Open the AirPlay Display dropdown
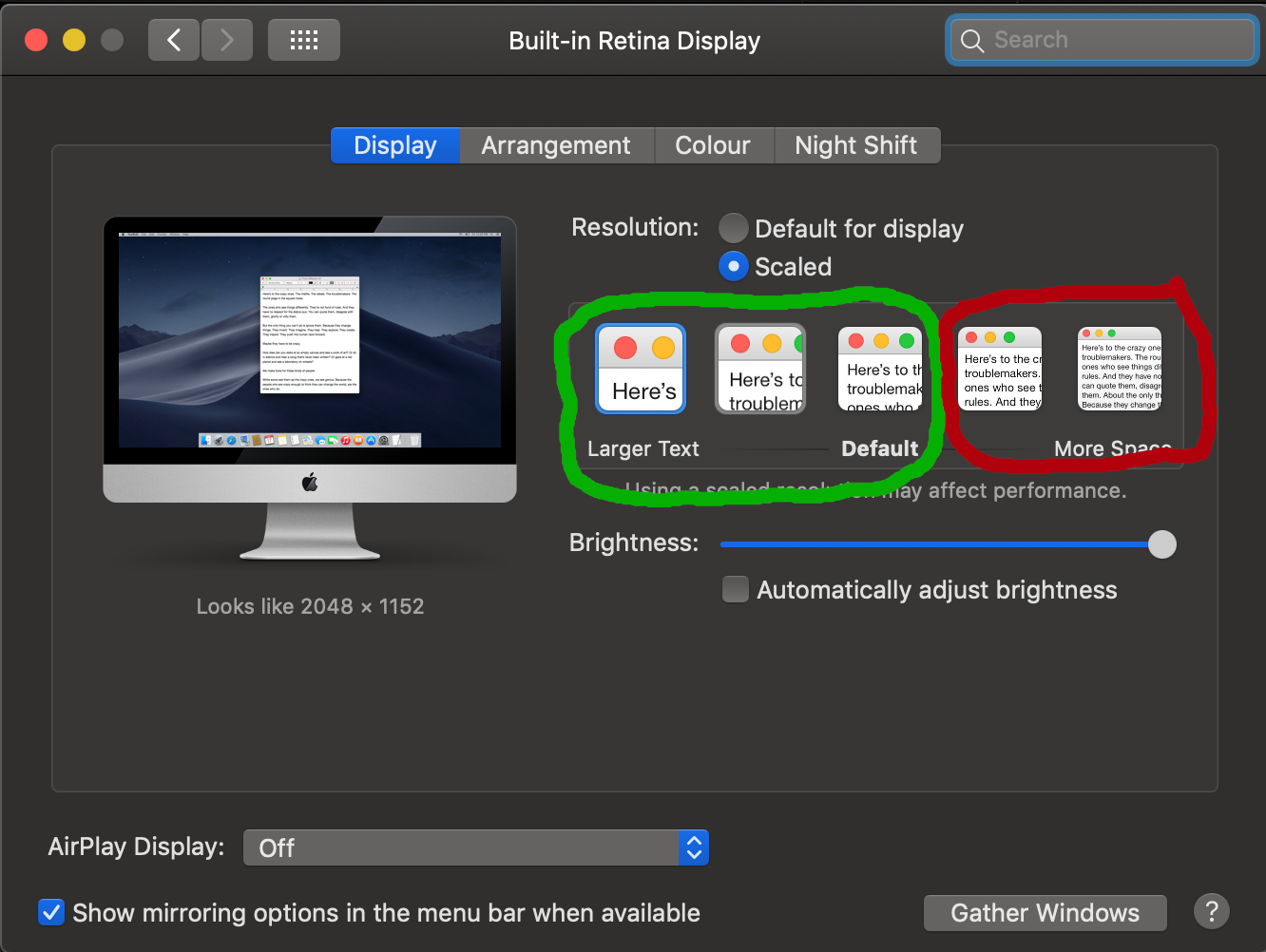The image size is (1266, 952). 475,847
